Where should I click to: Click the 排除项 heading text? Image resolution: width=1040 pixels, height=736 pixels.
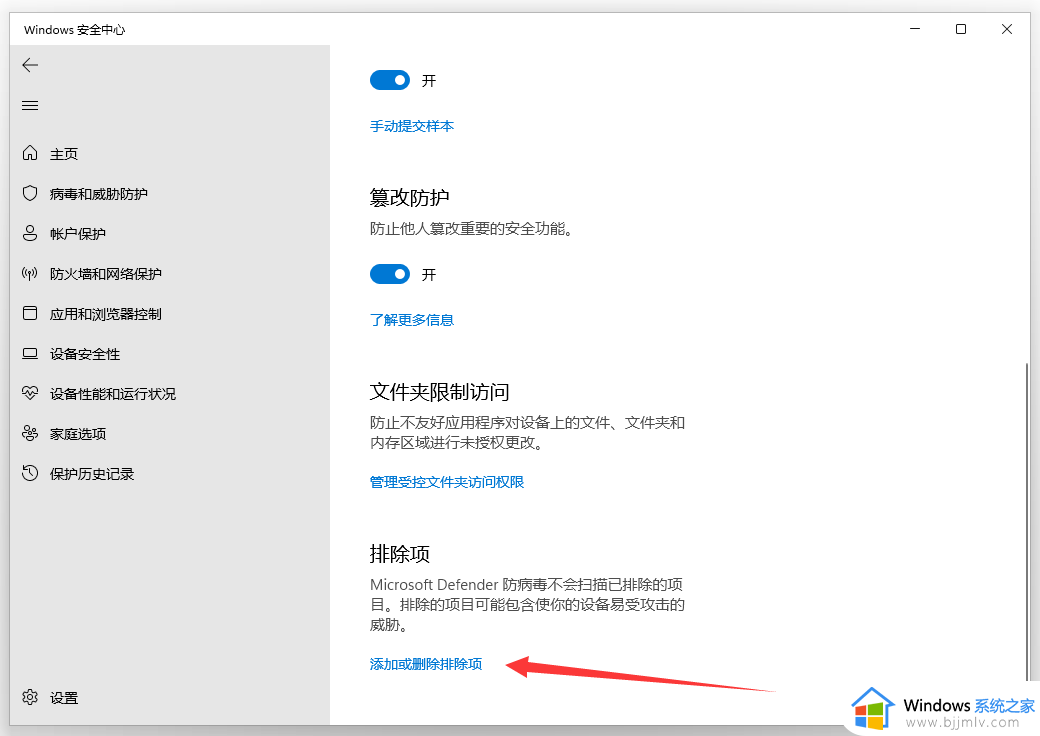click(x=400, y=554)
